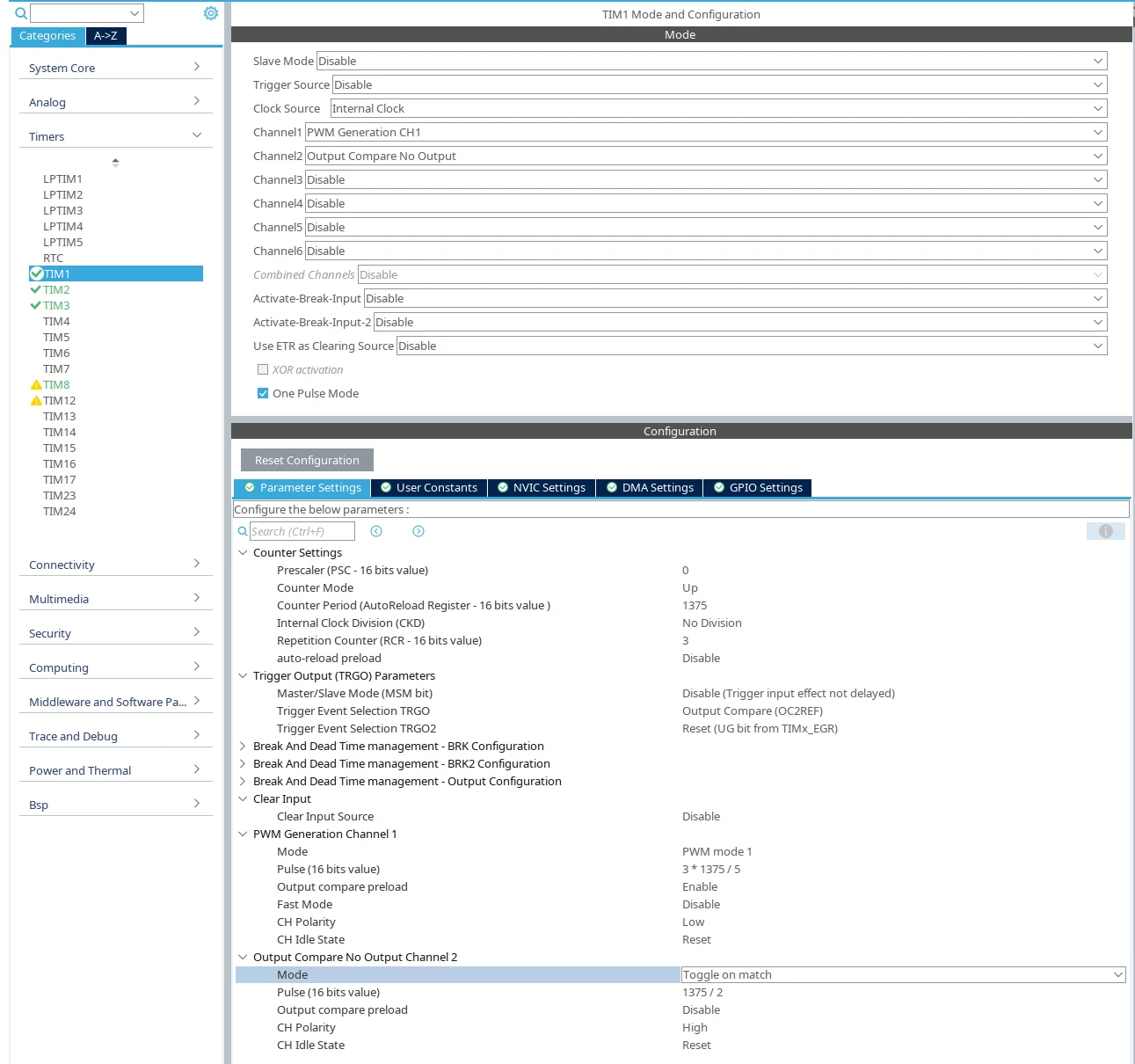1135x1064 pixels.
Task: Select LPTIM1 in the timers list
Action: tap(62, 179)
